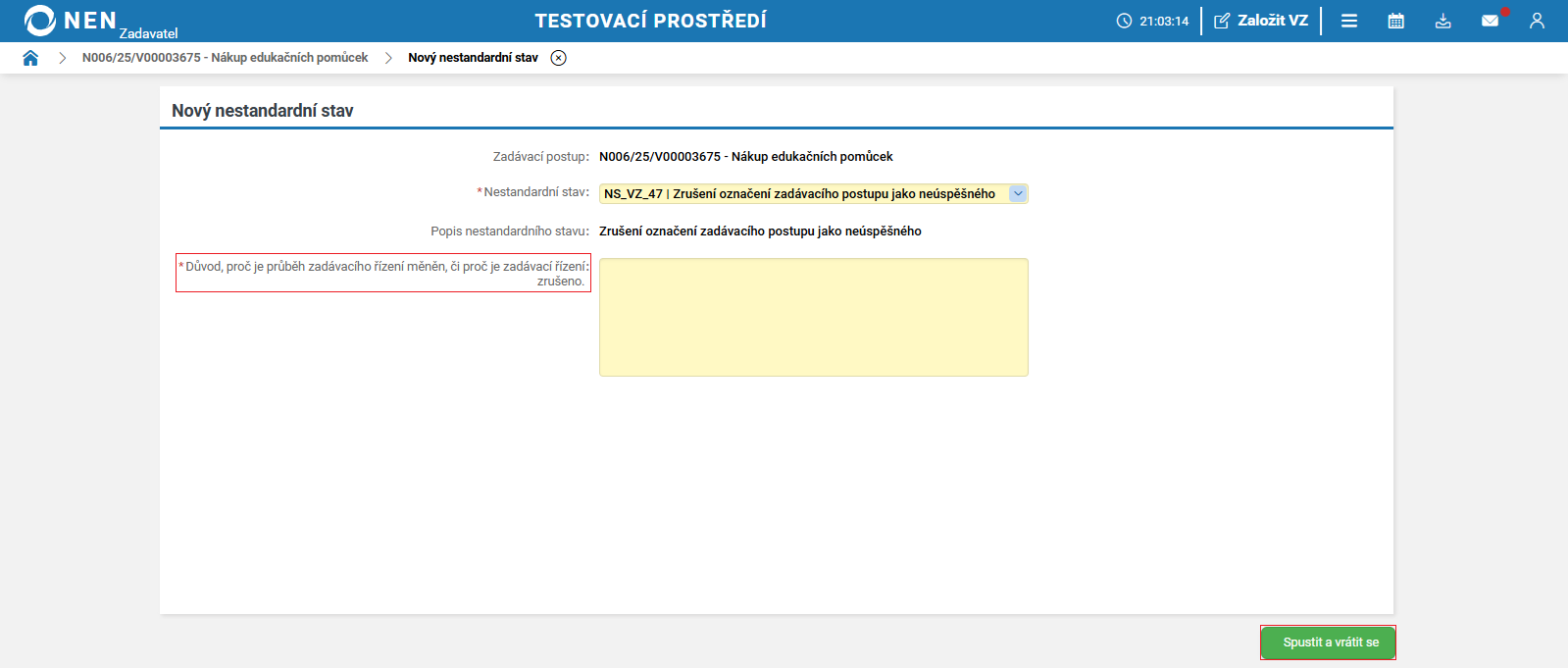The height and width of the screenshot is (668, 1568).
Task: Click the Zadávací postup value text
Action: 746,157
